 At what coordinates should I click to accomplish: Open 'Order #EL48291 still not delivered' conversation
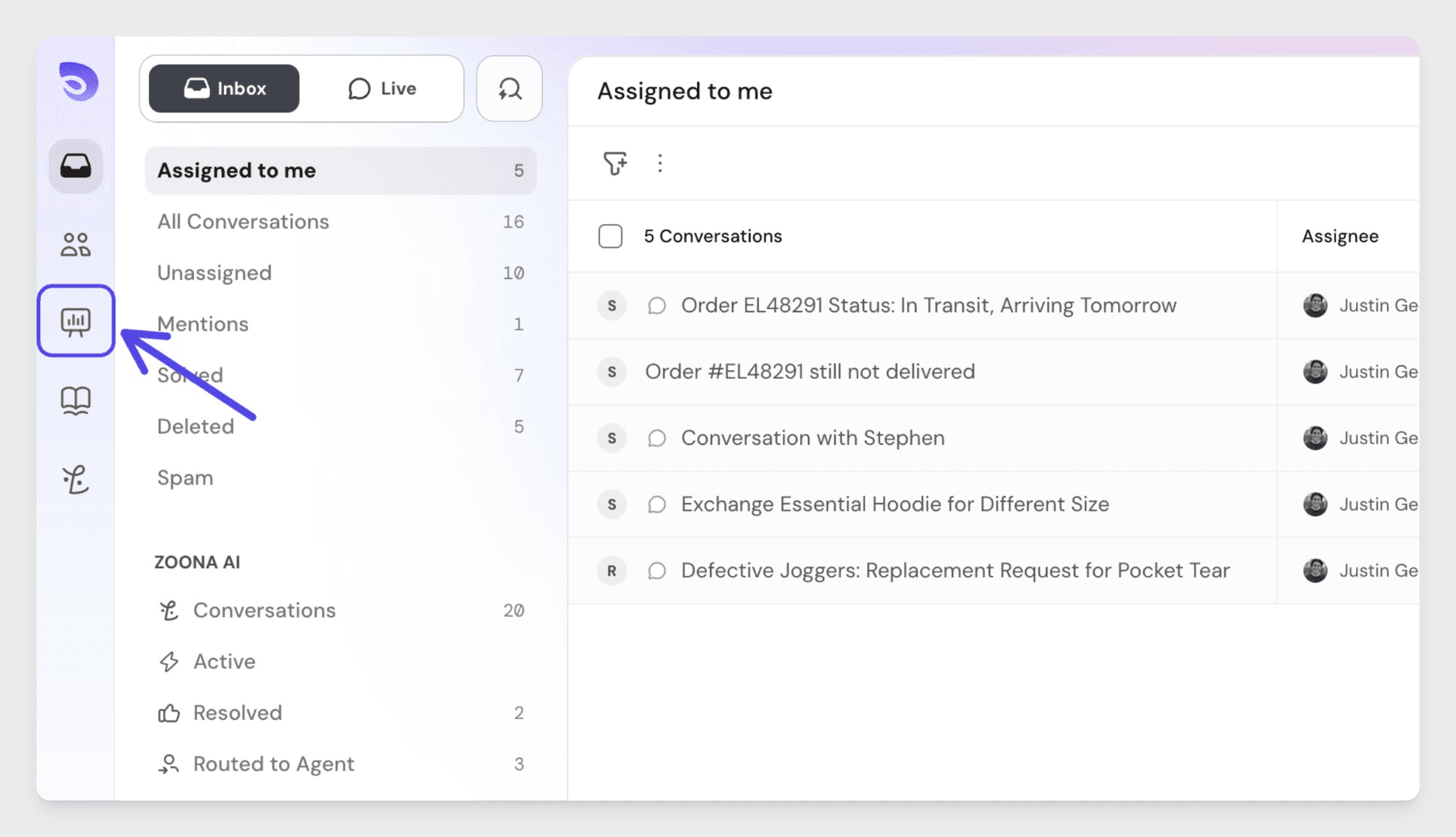coord(809,372)
